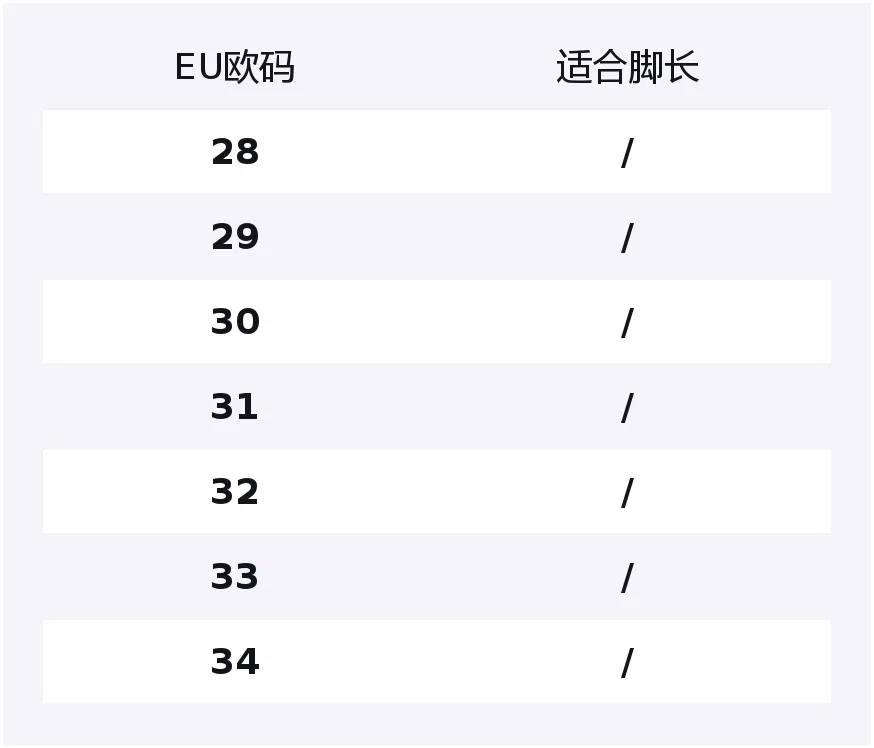Click the EU text in the header
The image size is (874, 748).
199,67
